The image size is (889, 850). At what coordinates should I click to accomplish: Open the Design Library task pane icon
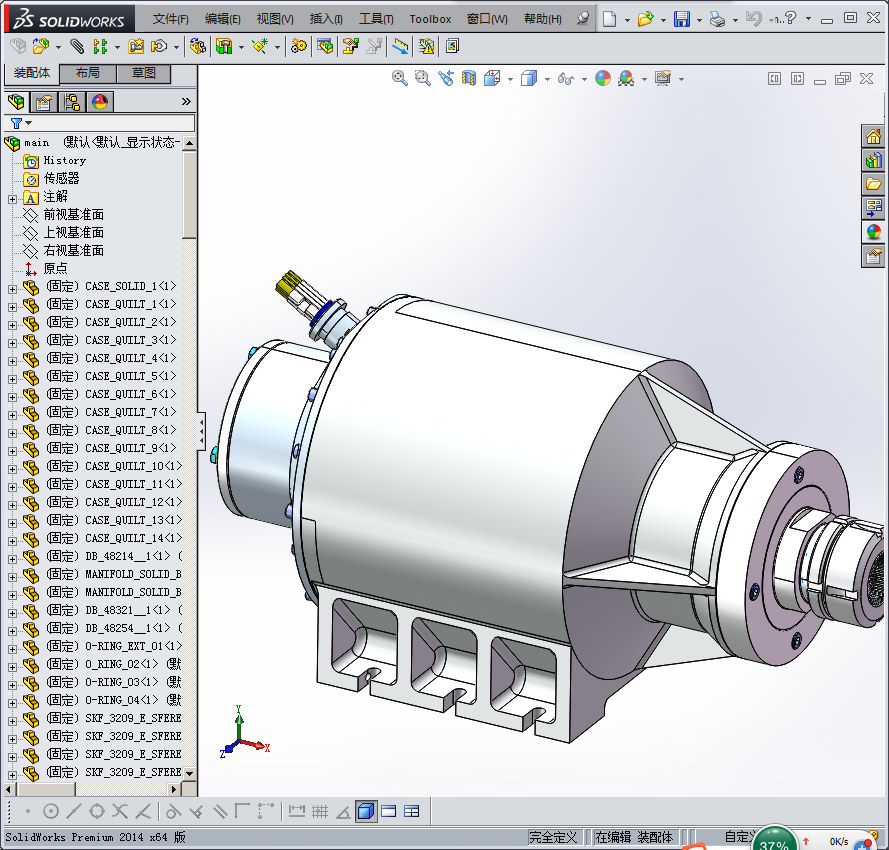pyautogui.click(x=873, y=160)
